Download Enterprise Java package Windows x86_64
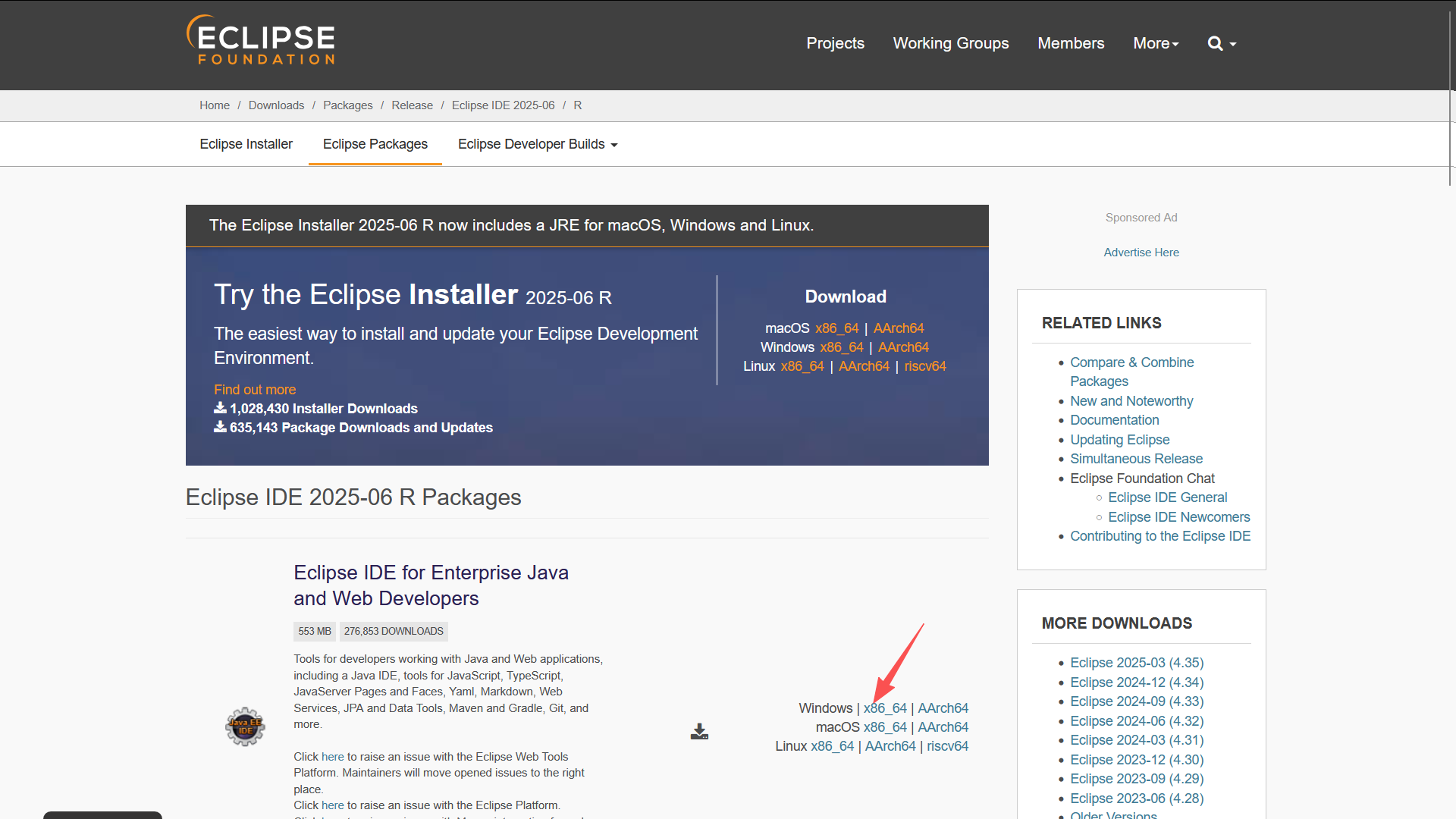Screen dimensions: 1456x819 coord(885,708)
